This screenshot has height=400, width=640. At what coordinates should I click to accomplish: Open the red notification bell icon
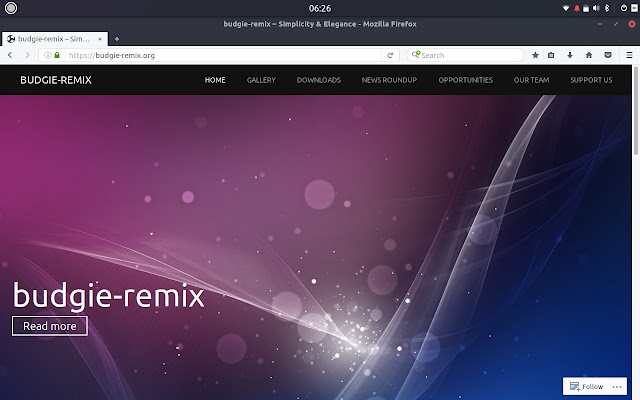[577, 8]
